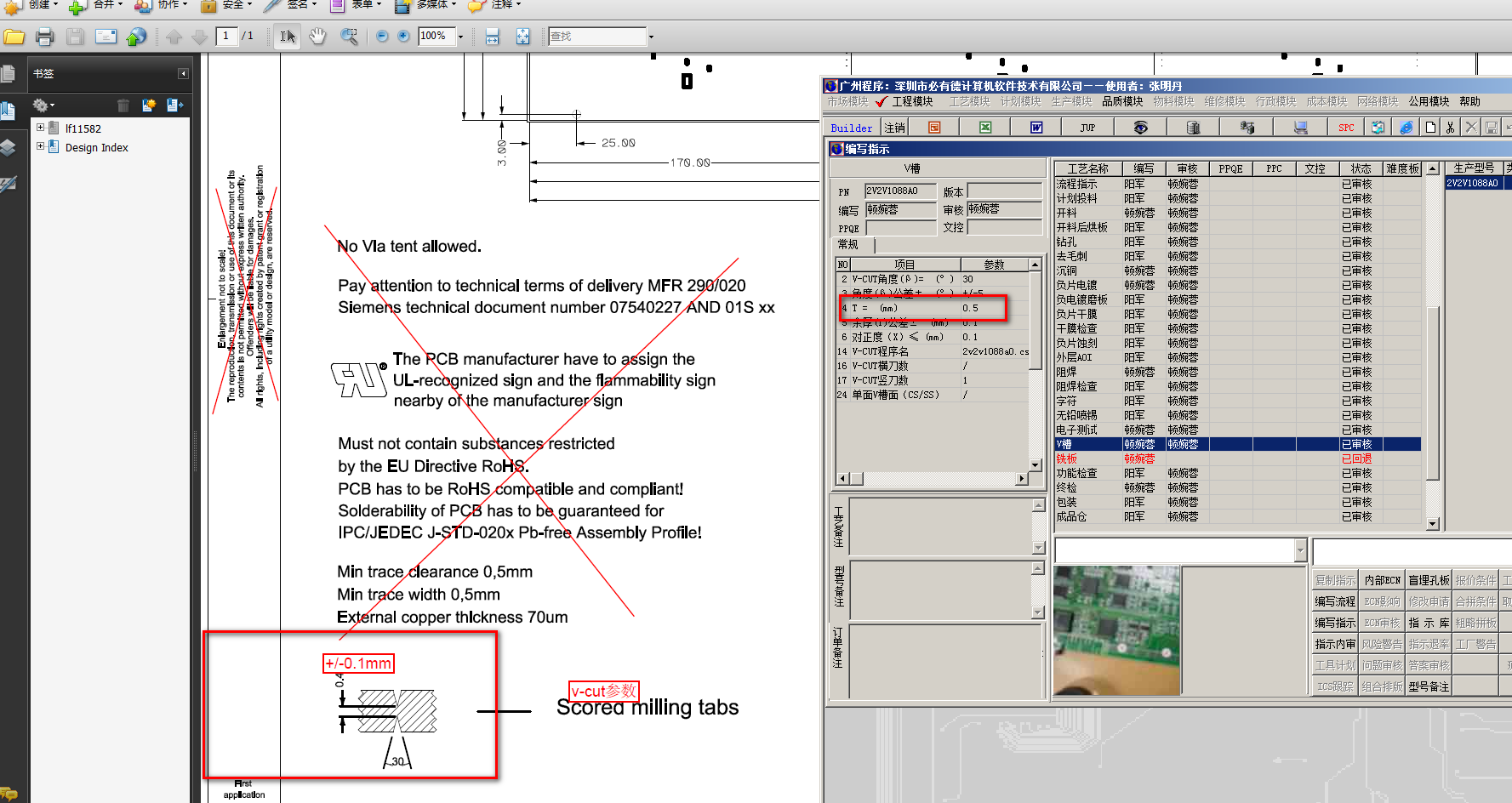Click the 编写流程 button

click(x=1335, y=601)
